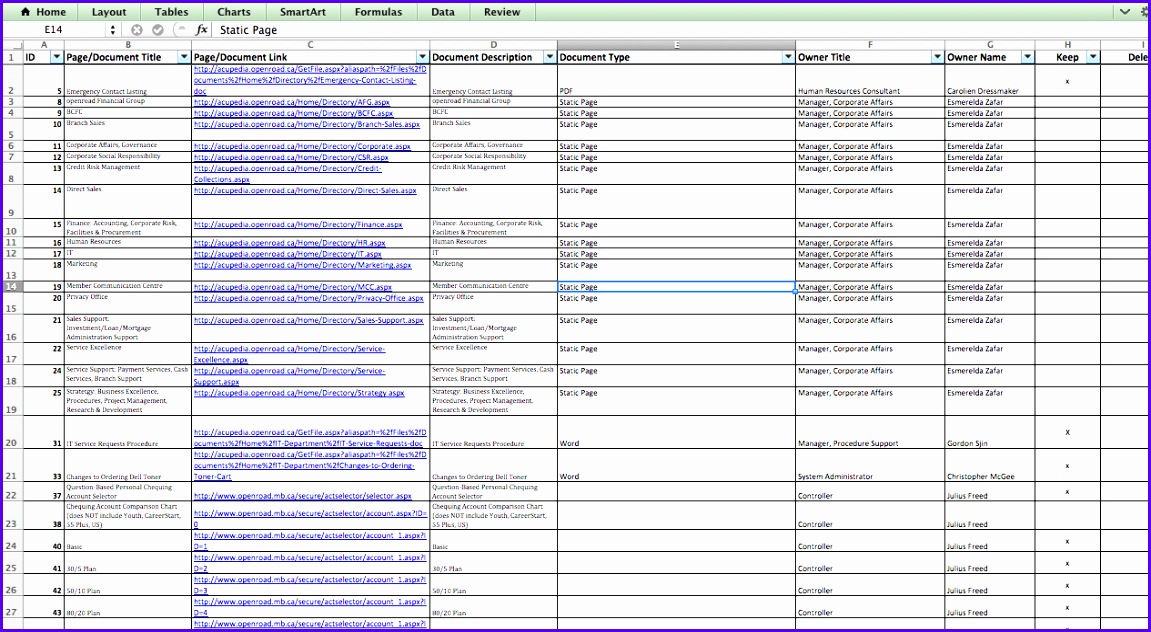Open the Document Type column filter dropdown
This screenshot has width=1151, height=632.
coord(789,58)
